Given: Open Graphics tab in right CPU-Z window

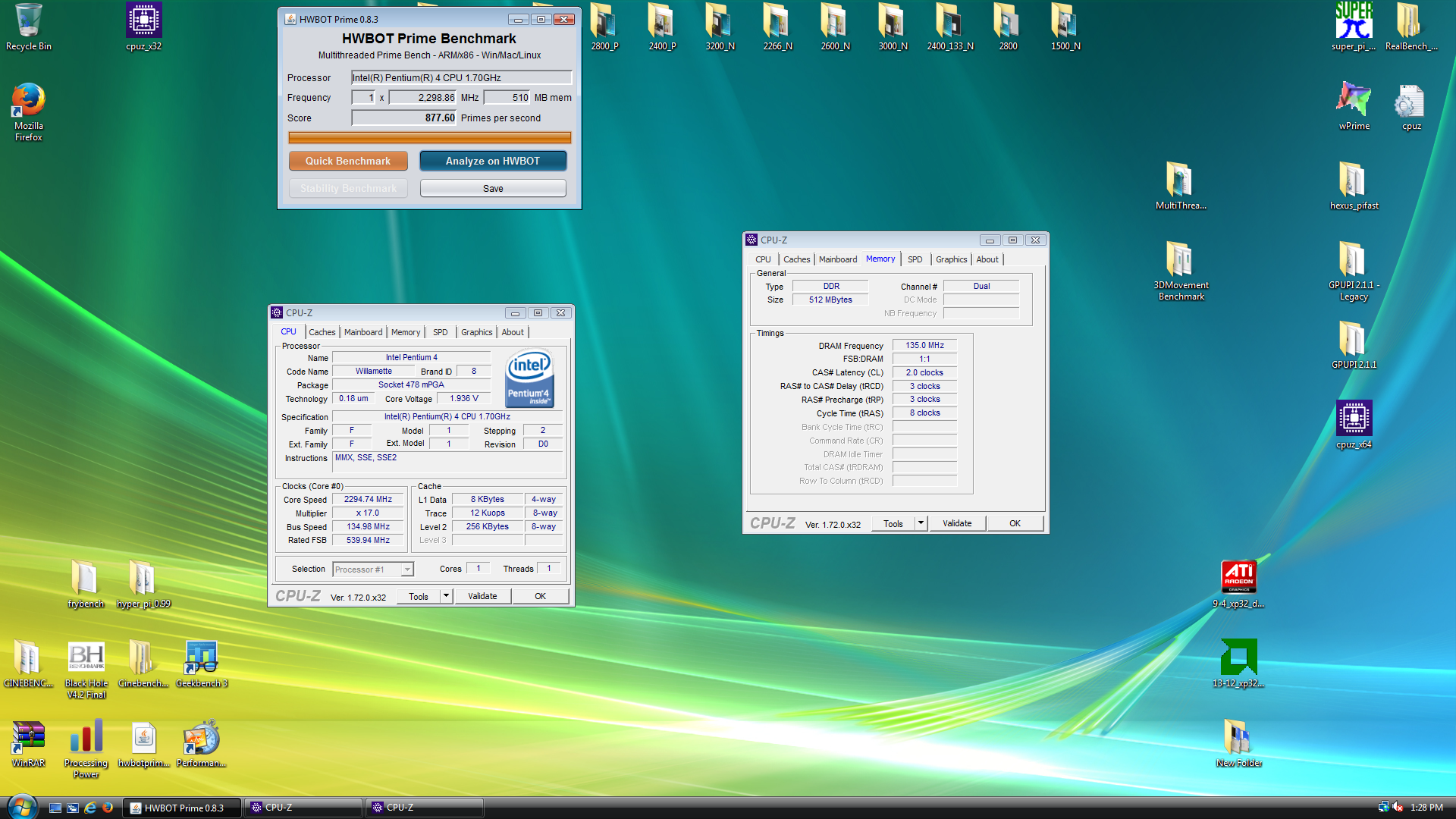Looking at the screenshot, I should [951, 259].
